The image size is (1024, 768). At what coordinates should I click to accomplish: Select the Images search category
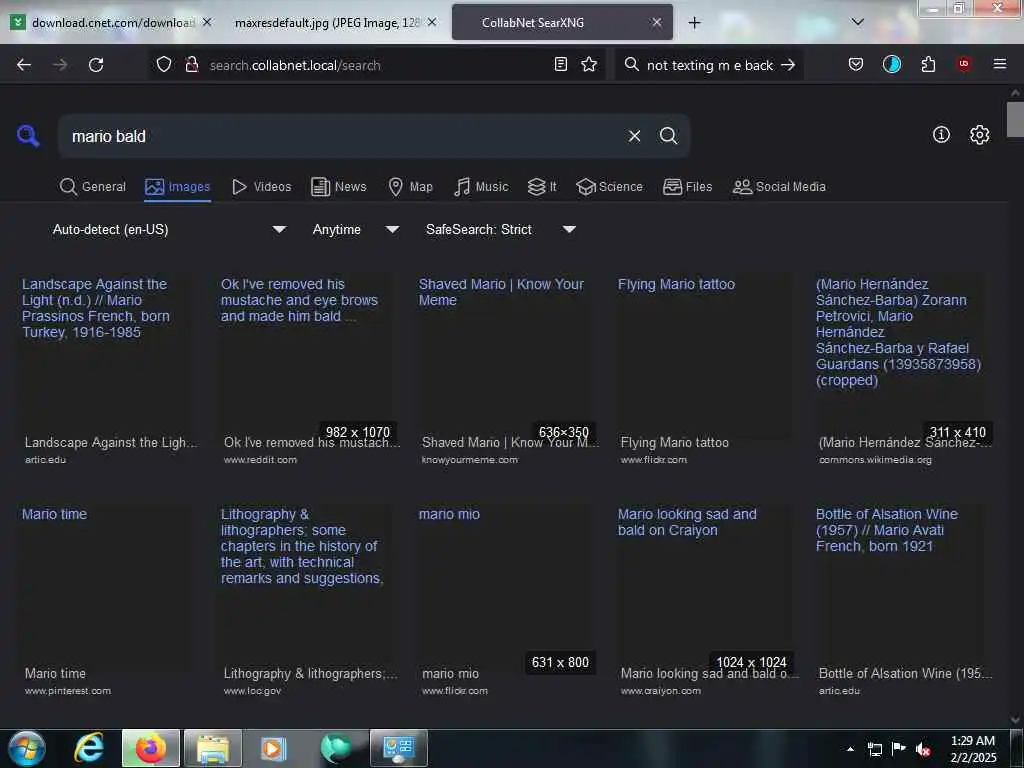click(x=178, y=187)
